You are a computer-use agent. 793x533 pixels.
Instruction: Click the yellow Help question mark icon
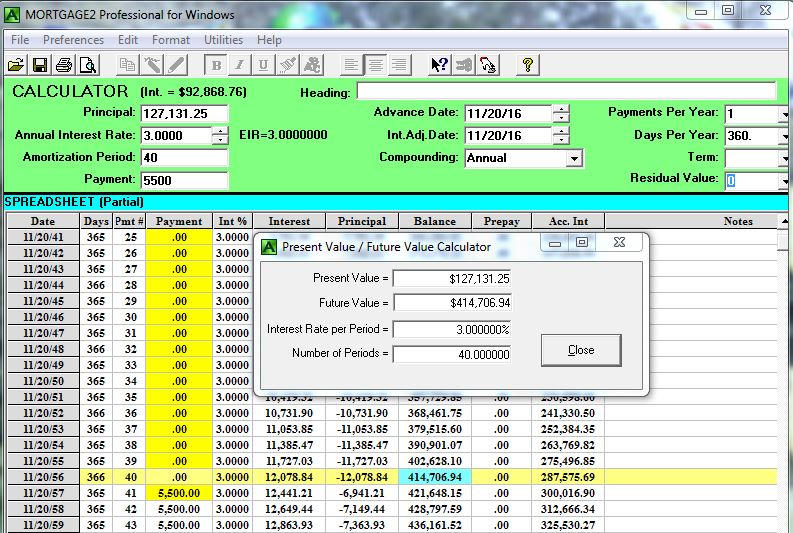pyautogui.click(x=528, y=65)
